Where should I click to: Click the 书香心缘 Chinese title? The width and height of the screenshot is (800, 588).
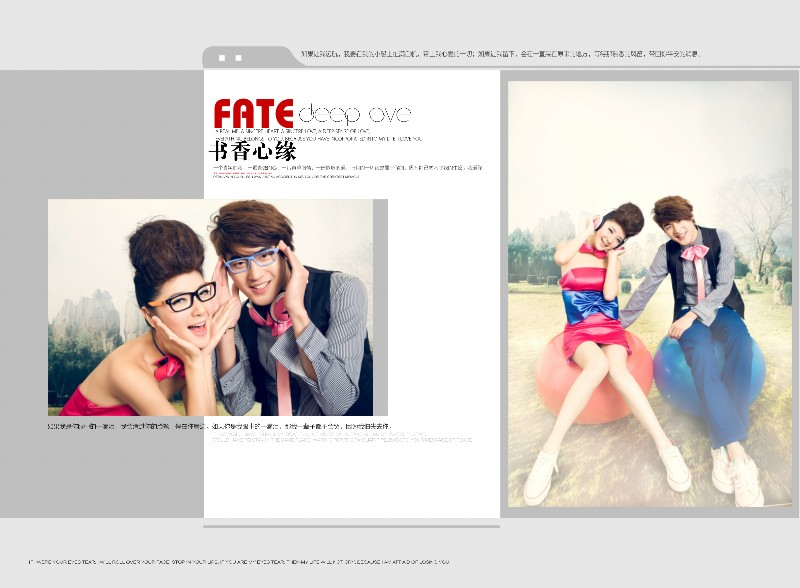click(253, 152)
